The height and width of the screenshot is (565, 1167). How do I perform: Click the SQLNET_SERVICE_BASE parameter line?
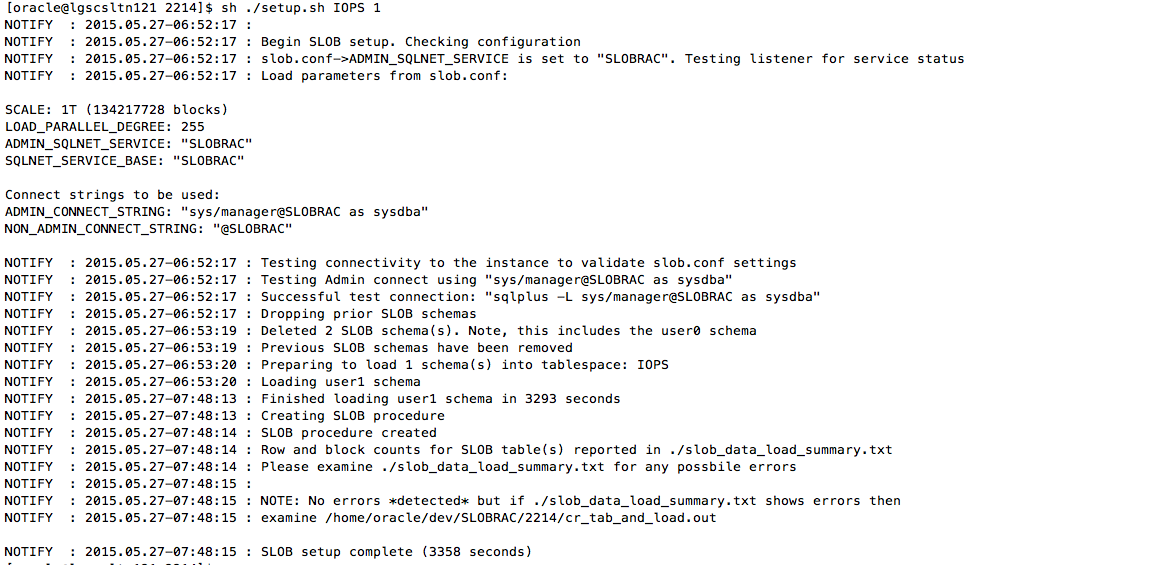tap(124, 160)
